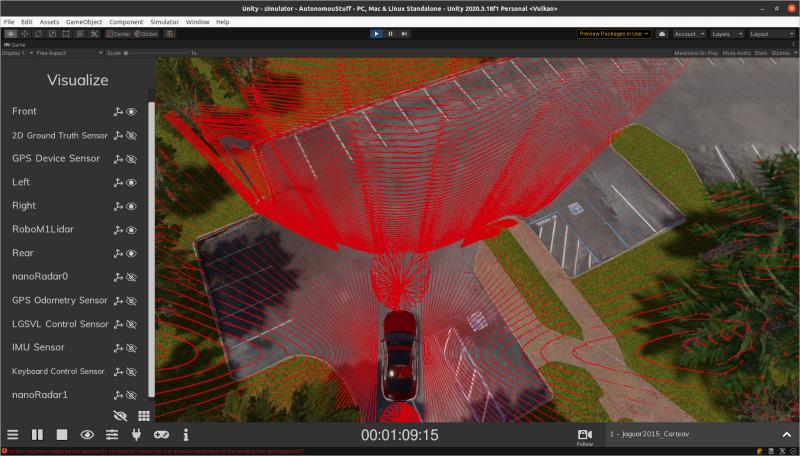Hide all sensor visualizations icon

(x=120, y=416)
